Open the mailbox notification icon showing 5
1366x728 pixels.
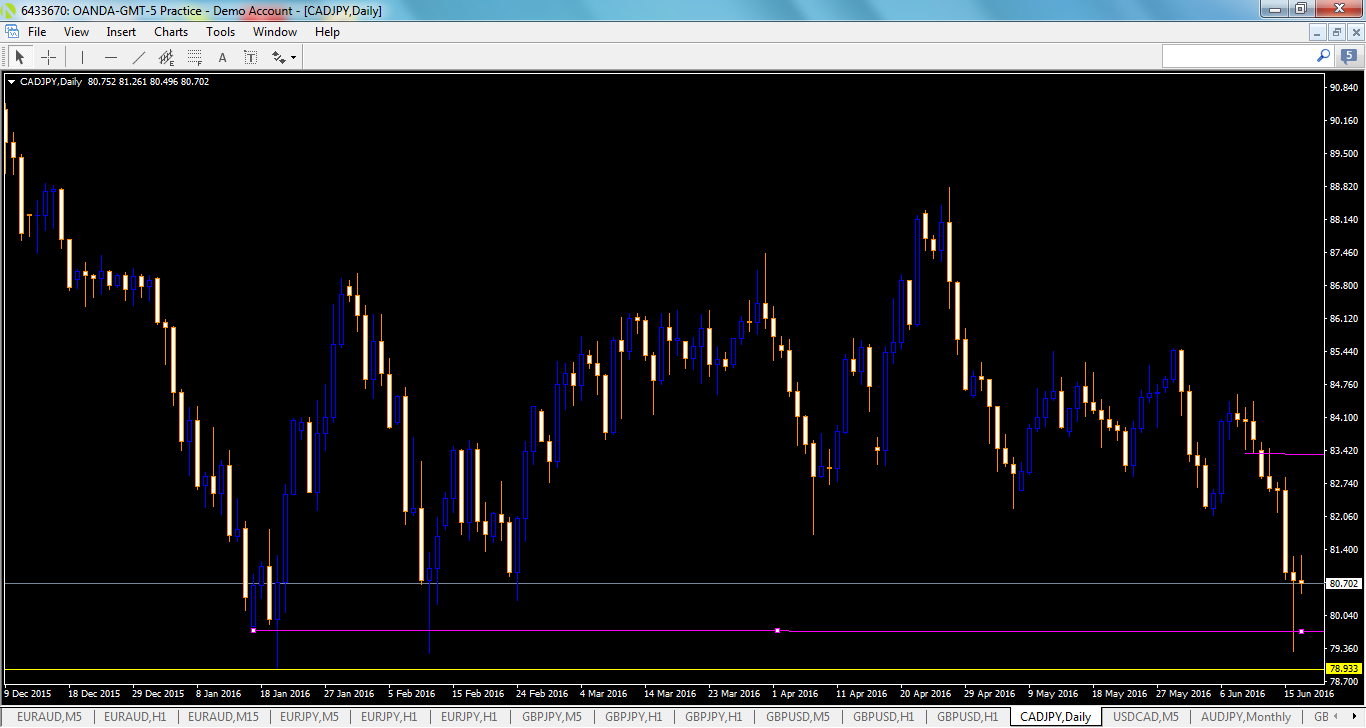[1348, 56]
